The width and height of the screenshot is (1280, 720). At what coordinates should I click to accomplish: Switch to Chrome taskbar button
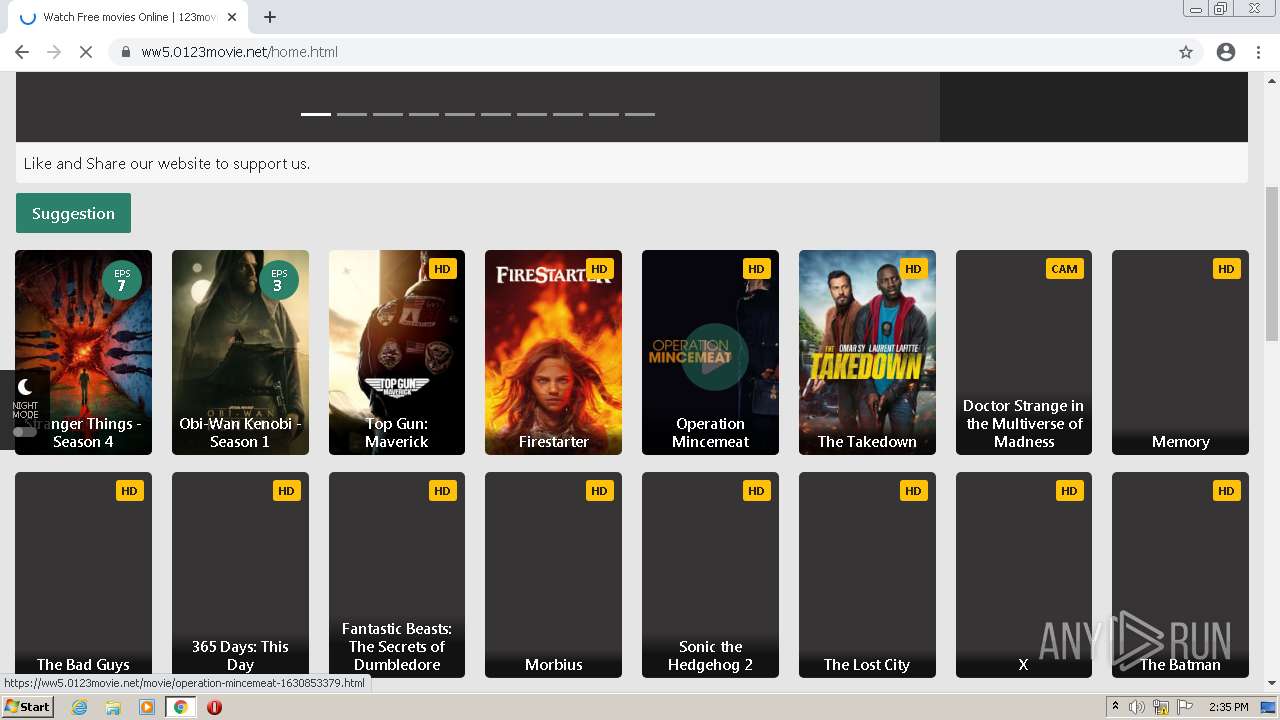[180, 707]
